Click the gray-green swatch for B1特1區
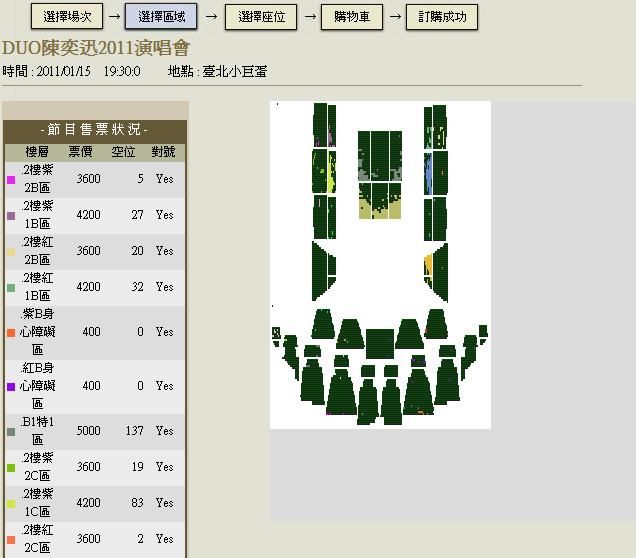 11,432
